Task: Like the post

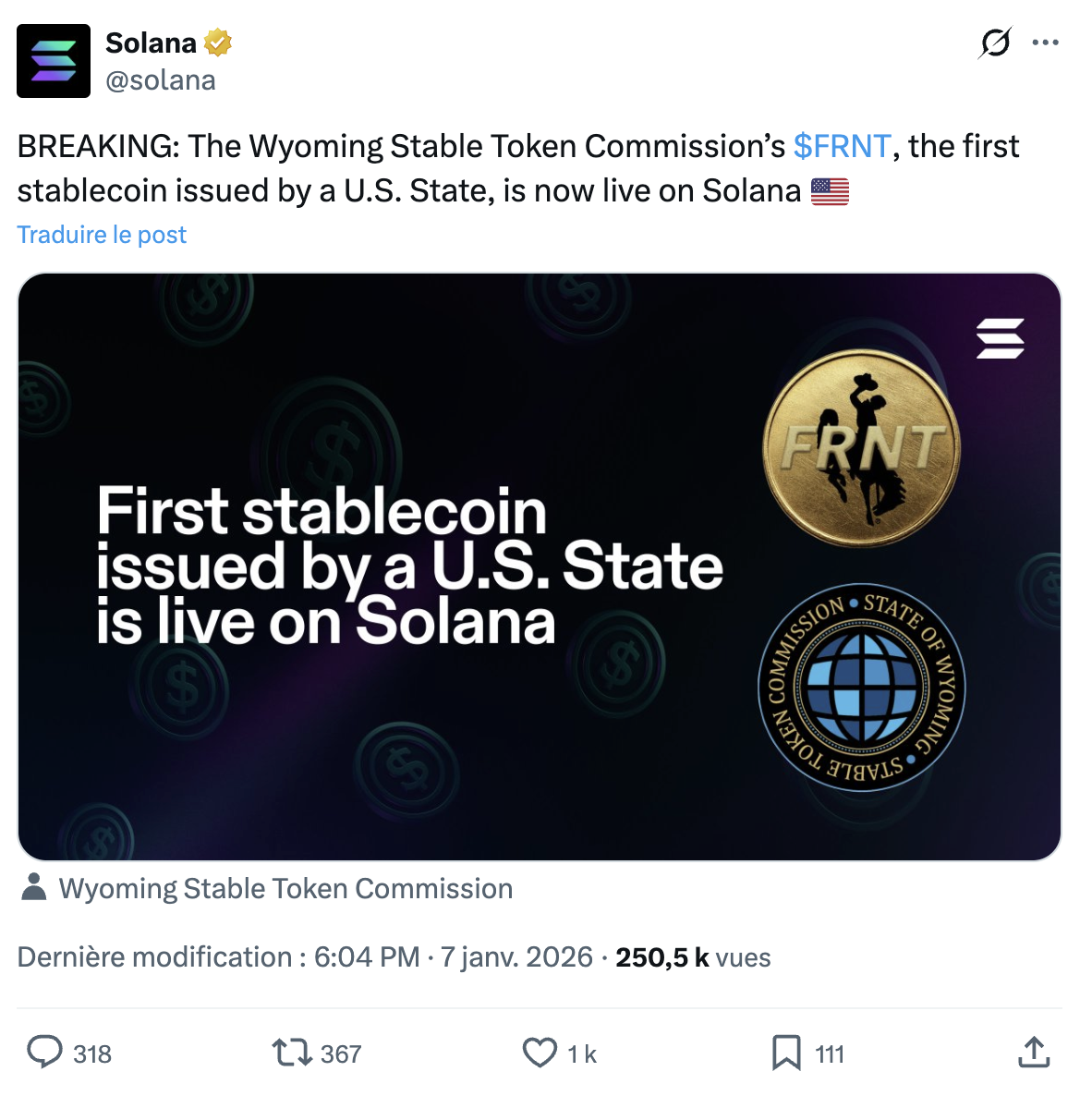Action: coord(540,1053)
